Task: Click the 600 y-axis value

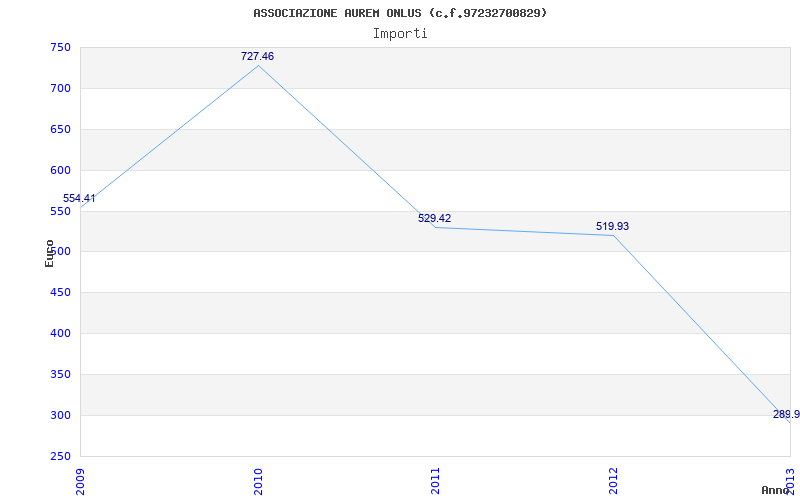Action: [60, 170]
